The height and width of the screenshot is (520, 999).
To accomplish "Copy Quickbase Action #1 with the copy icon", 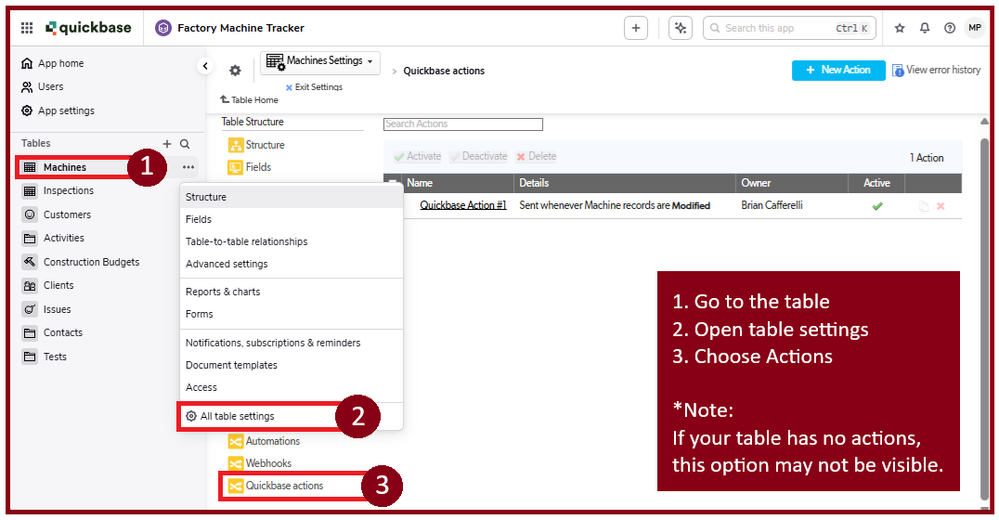I will click(x=923, y=206).
